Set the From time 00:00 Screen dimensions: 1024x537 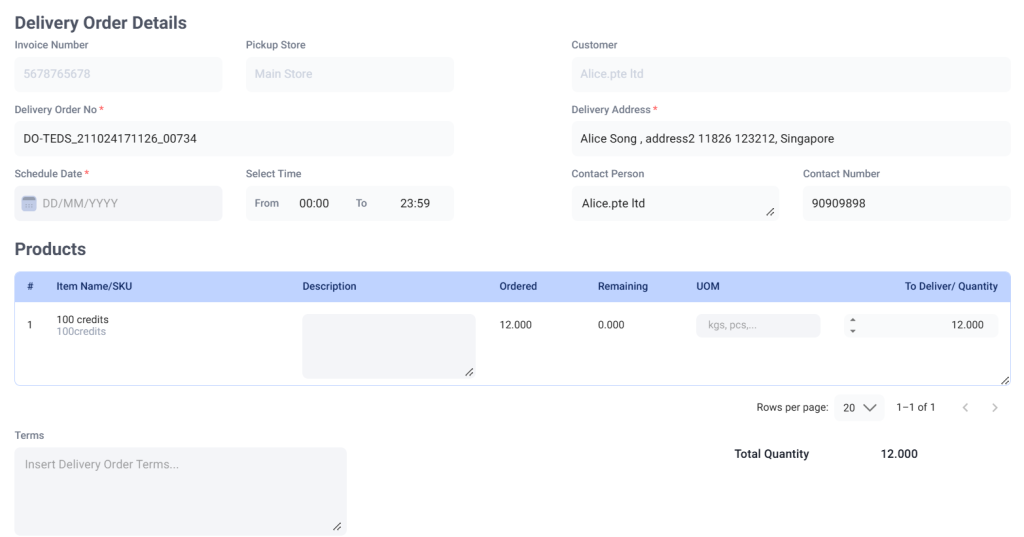coord(314,203)
